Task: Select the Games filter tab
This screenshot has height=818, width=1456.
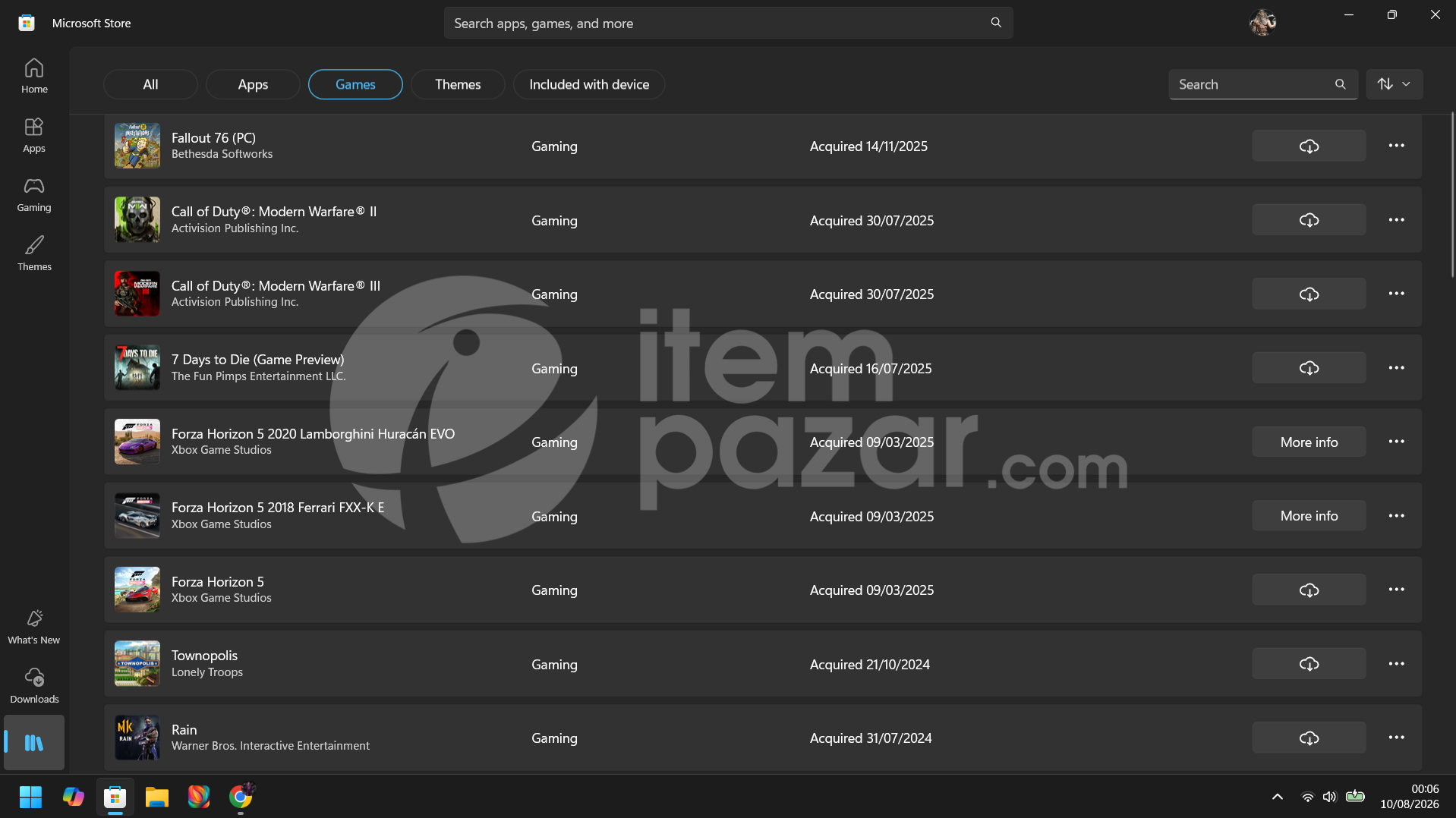Action: point(355,84)
